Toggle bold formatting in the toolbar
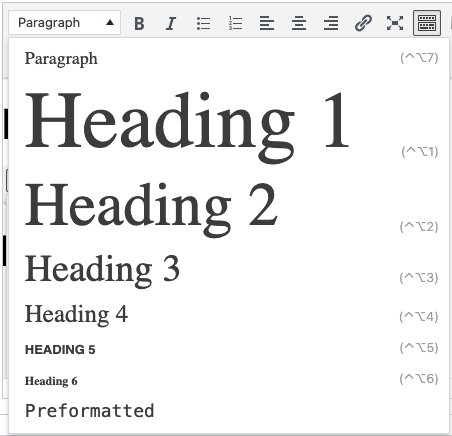452x436 pixels. [x=139, y=23]
